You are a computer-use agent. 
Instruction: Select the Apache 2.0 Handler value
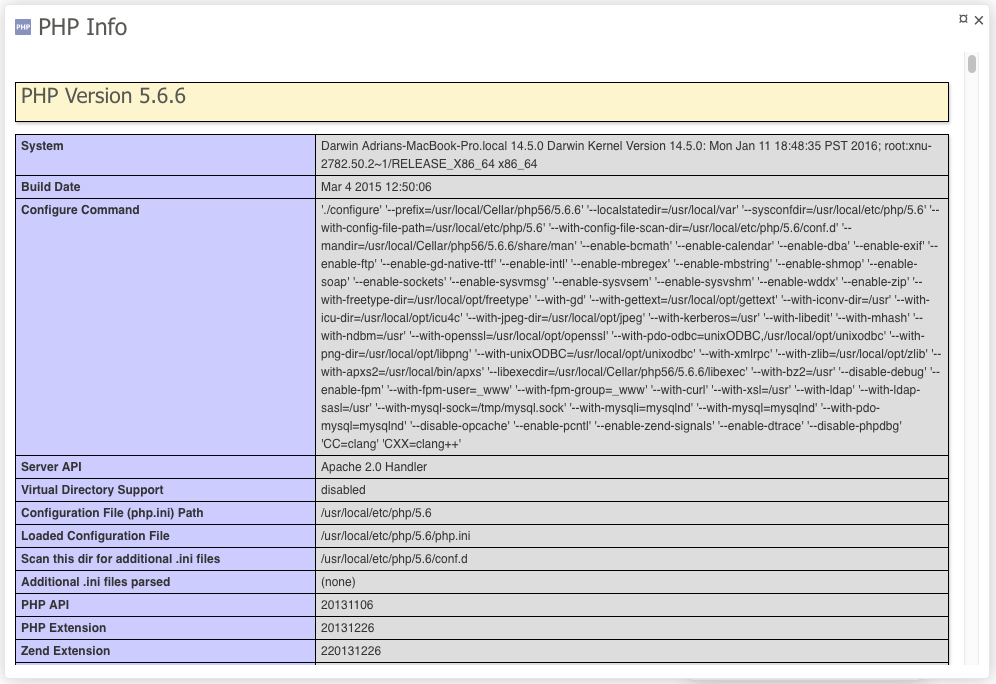[x=374, y=467]
